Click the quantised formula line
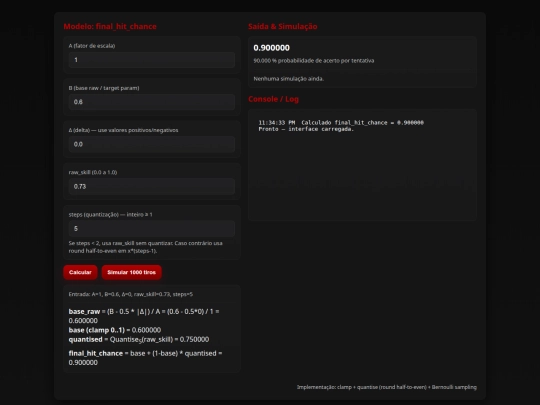Viewport: 540px width, 405px height. 139,340
